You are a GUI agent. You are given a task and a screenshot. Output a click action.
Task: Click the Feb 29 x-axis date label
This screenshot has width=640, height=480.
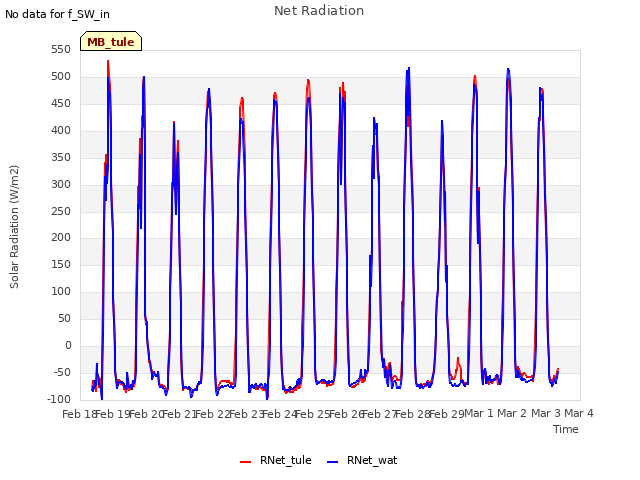click(446, 414)
